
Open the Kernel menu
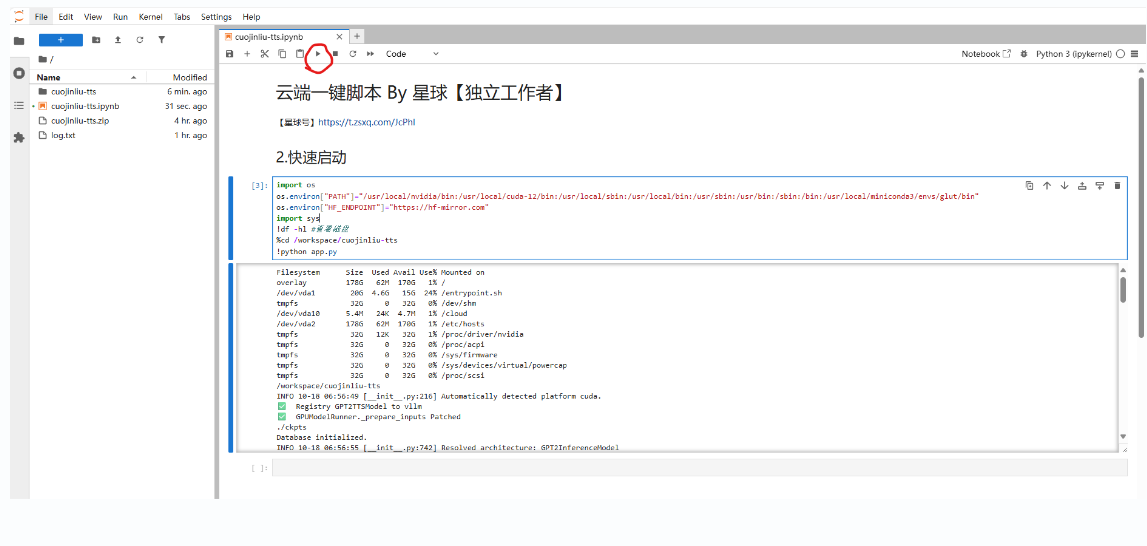149,17
